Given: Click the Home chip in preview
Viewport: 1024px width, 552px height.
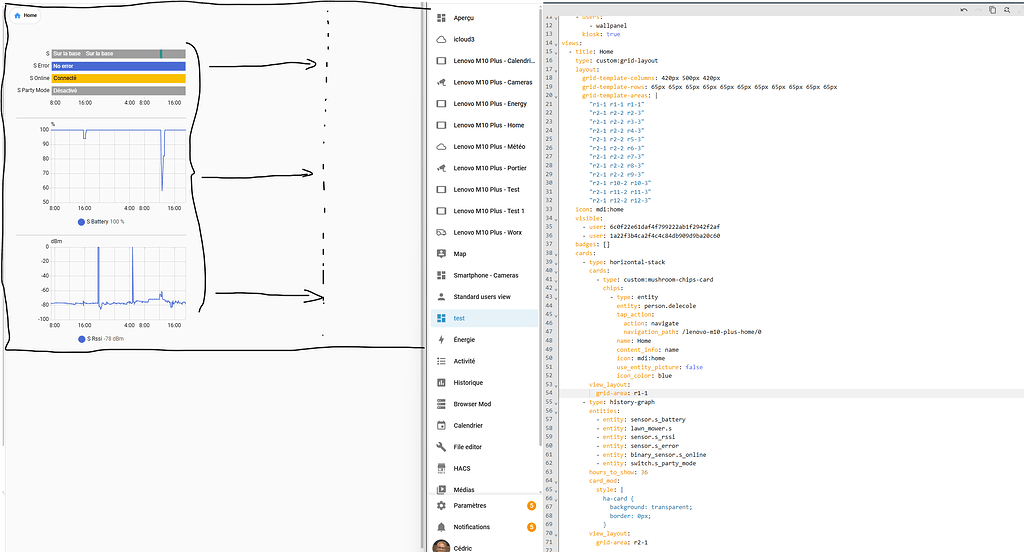Looking at the screenshot, I should pyautogui.click(x=26, y=15).
